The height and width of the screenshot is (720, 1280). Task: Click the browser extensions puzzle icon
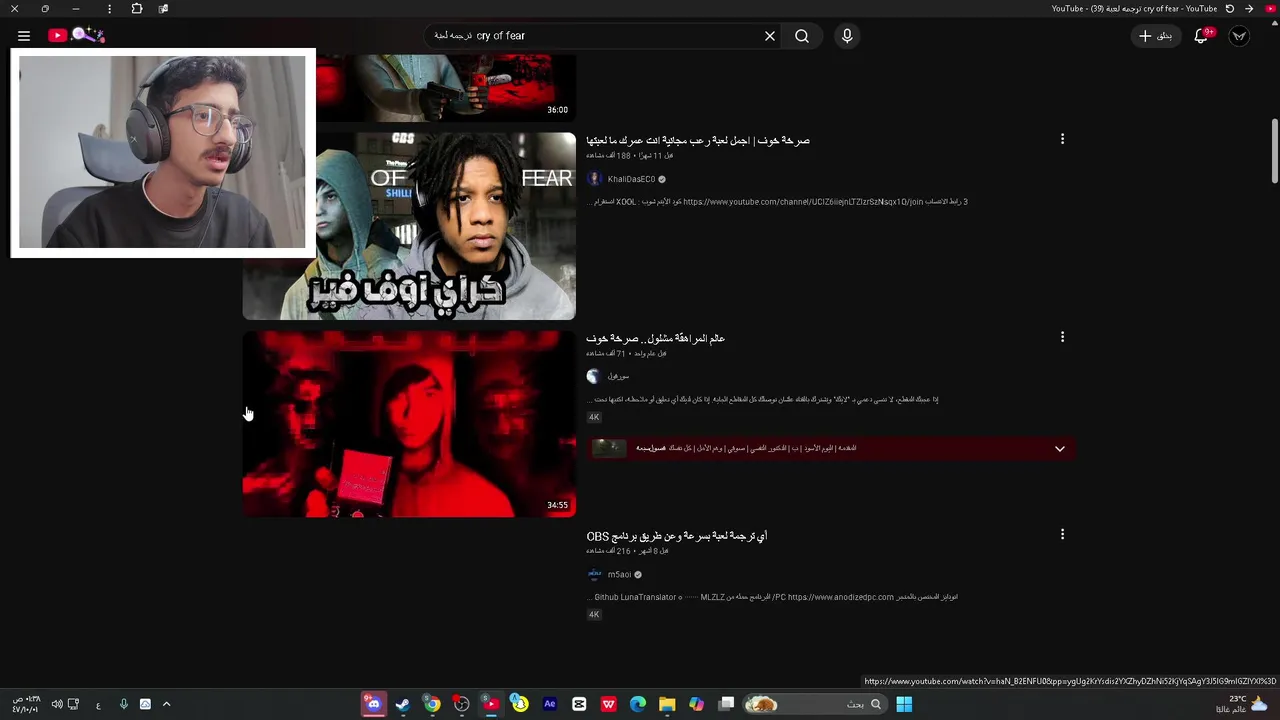pos(137,8)
